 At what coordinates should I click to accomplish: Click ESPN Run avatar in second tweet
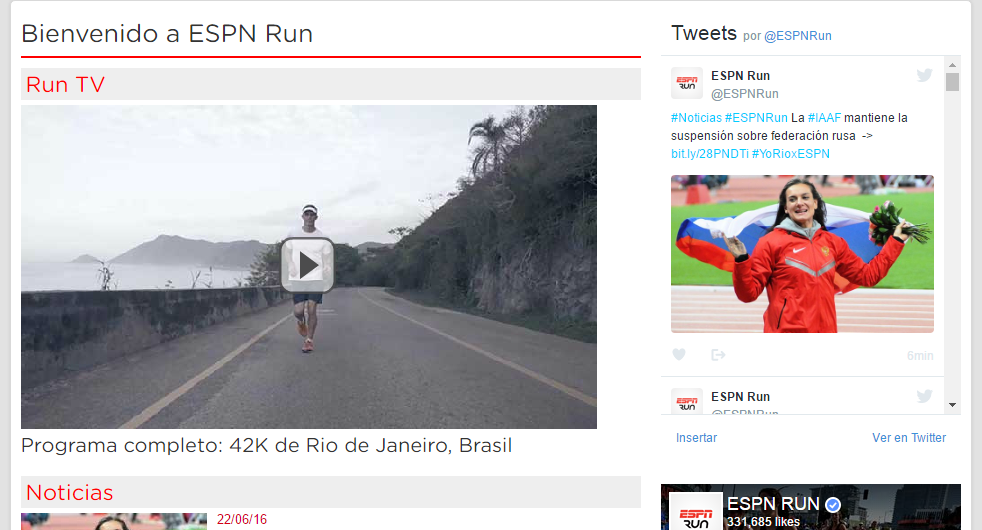coord(687,401)
